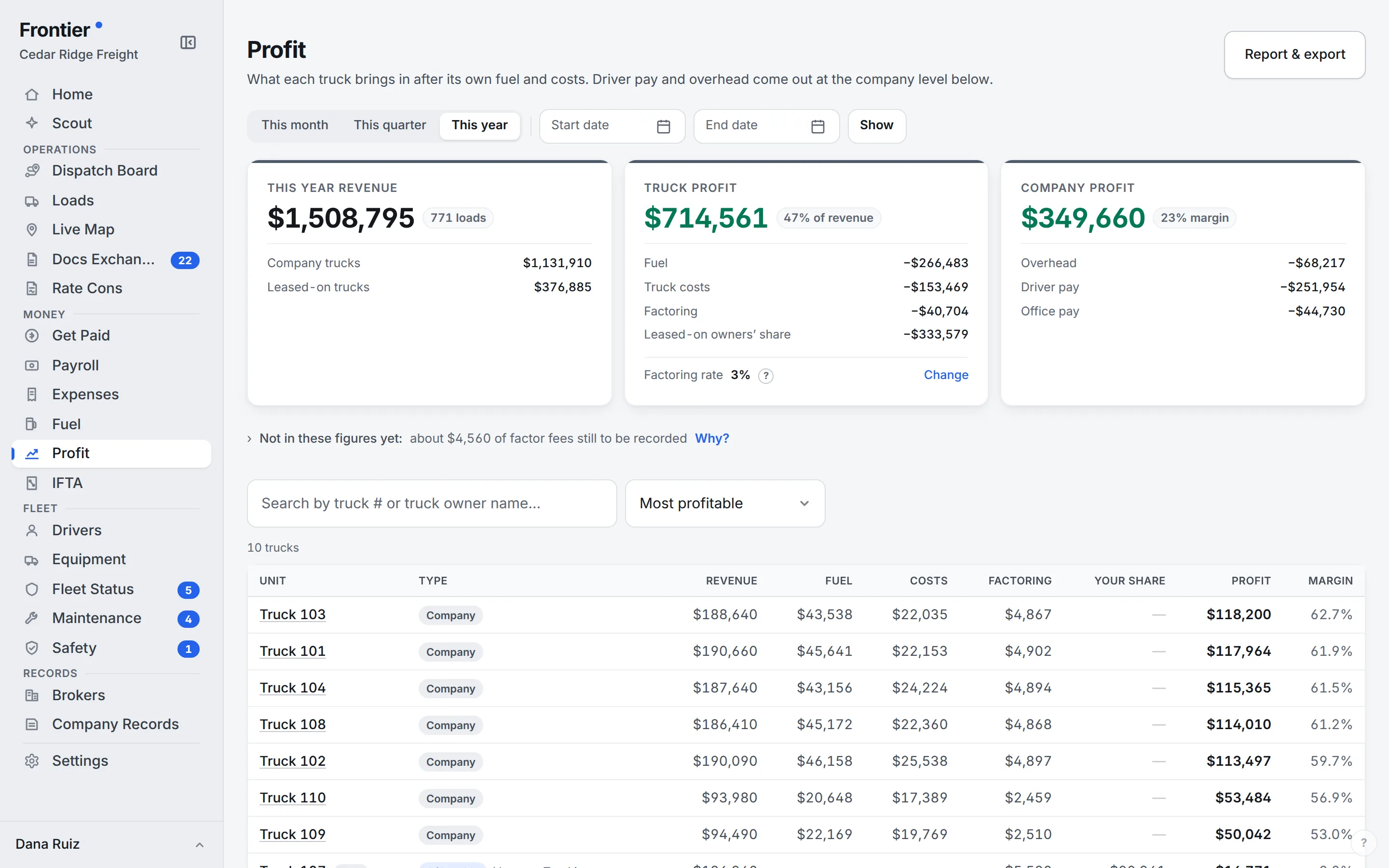Click the Fuel pump icon

(x=32, y=424)
